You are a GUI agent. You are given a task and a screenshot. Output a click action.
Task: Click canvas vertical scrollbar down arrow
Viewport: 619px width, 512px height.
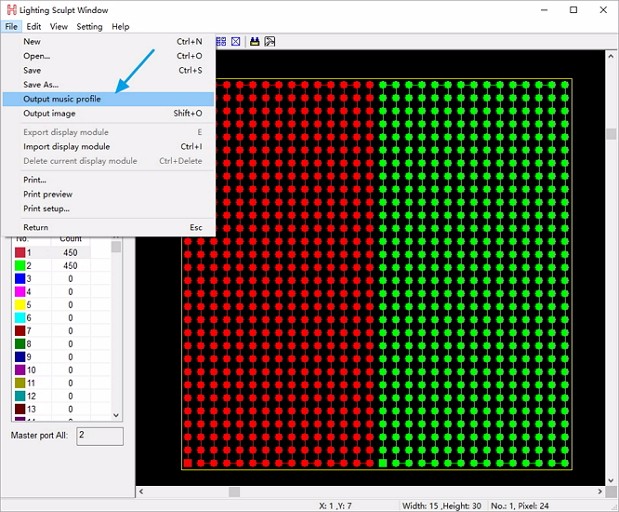[611, 480]
